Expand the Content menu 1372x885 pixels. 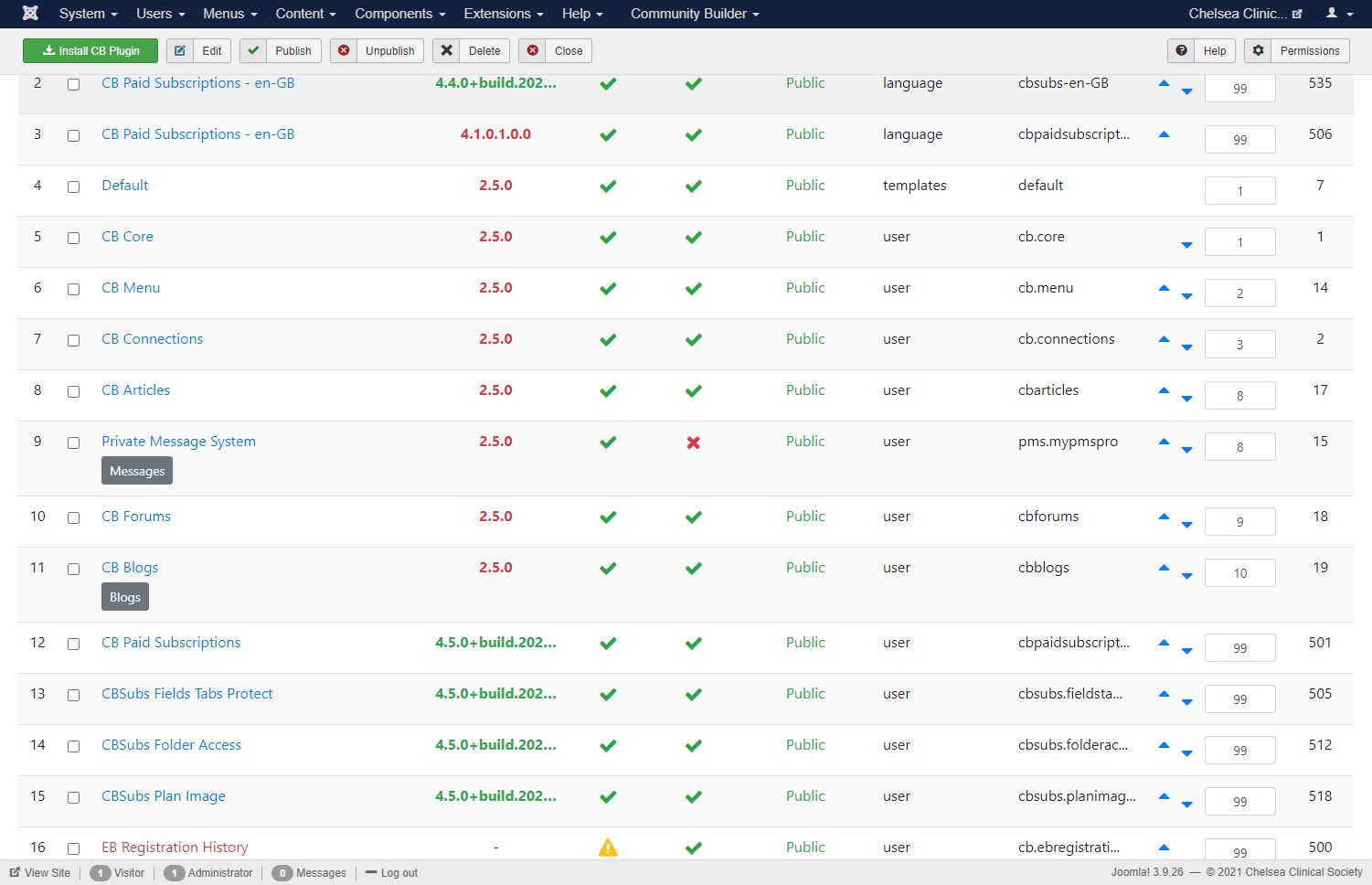[x=306, y=14]
